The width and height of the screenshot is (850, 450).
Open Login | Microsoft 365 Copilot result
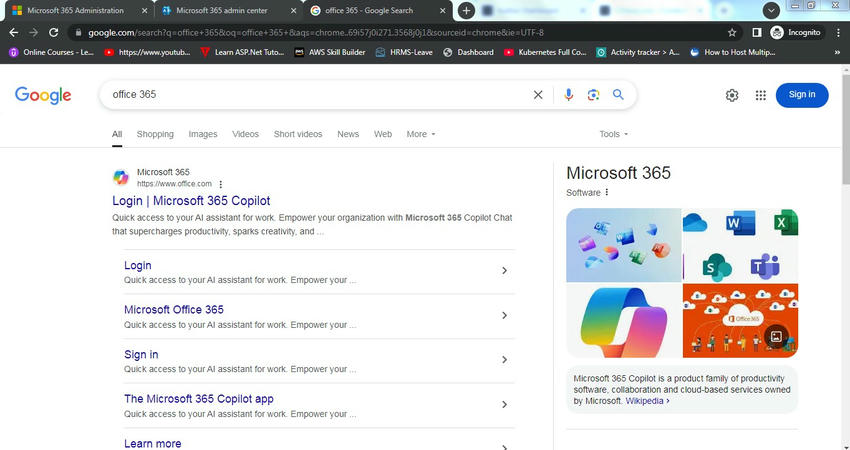[x=191, y=201]
